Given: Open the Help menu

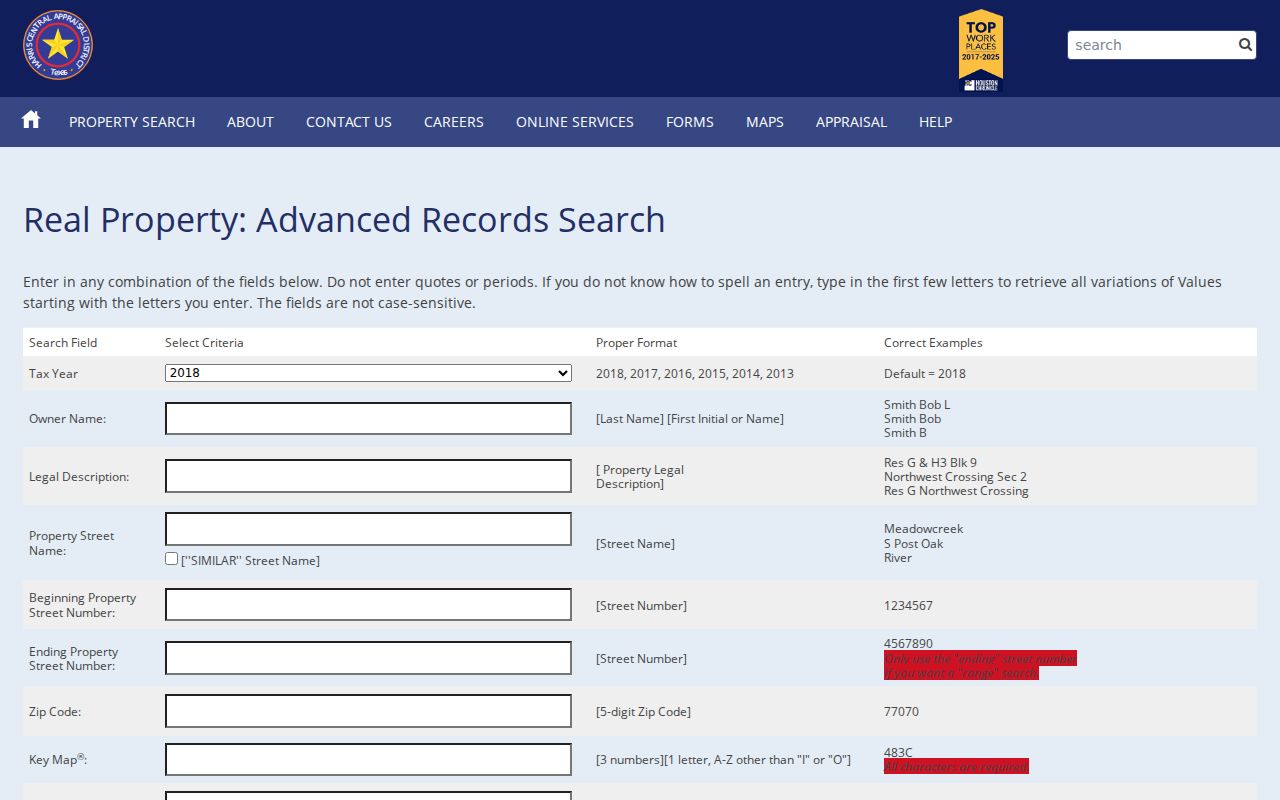Looking at the screenshot, I should coord(935,122).
